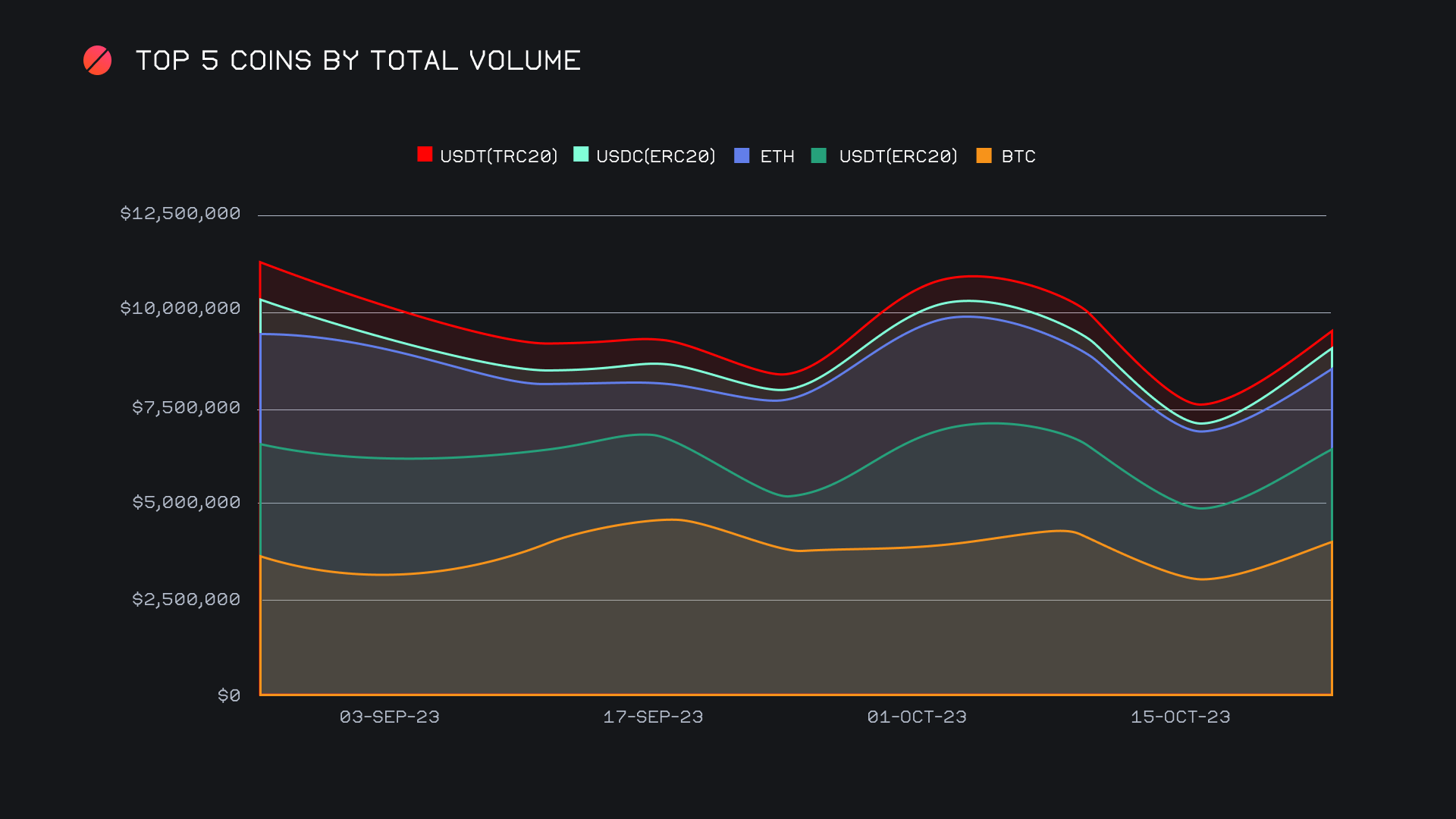Click the orange BTC legend swatch
This screenshot has height=819, width=1456.
coord(984,155)
